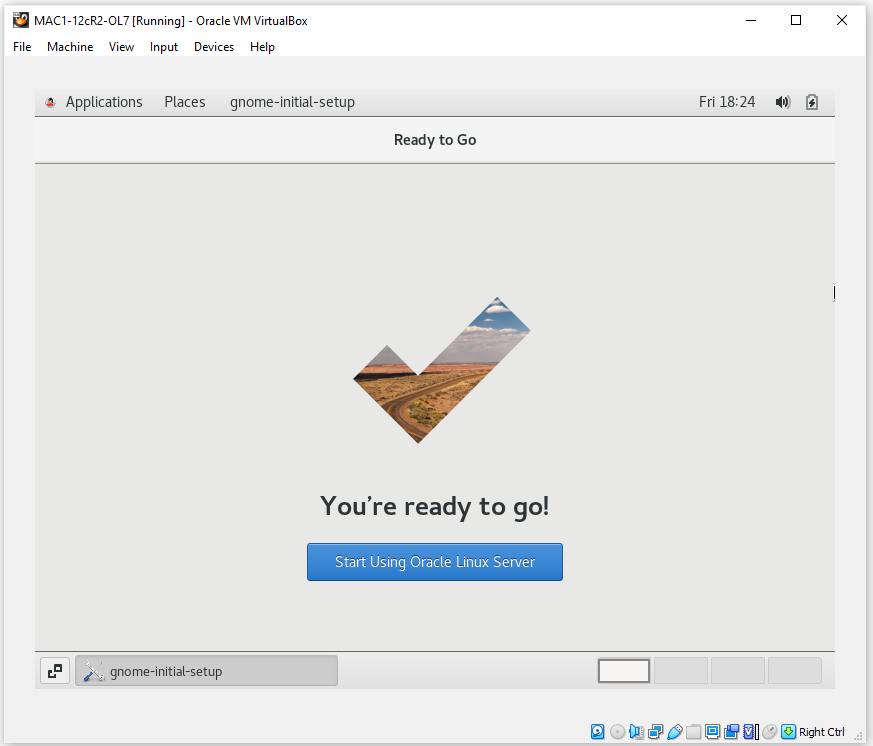Select the first workspace in switcher
Viewport: 873px width, 746px height.
point(624,670)
